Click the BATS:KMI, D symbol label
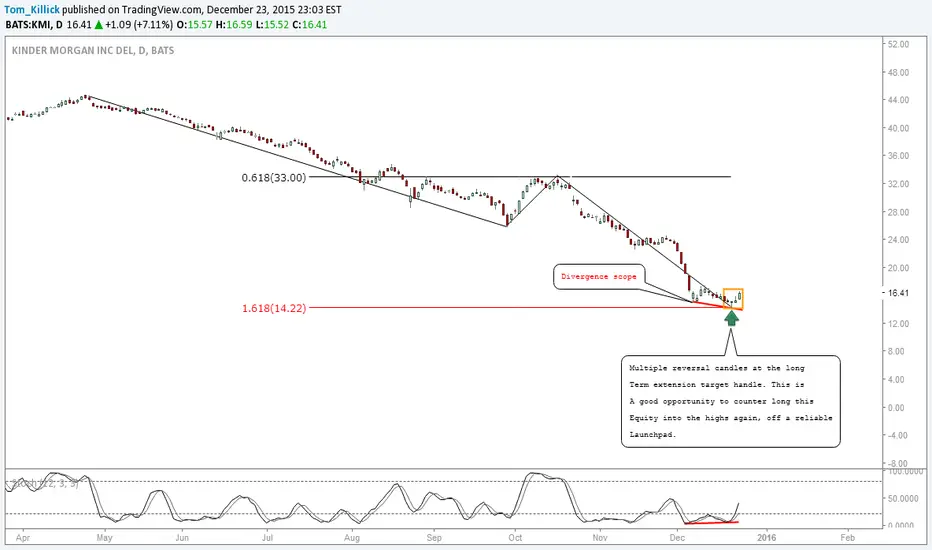932x550 pixels. 34,25
